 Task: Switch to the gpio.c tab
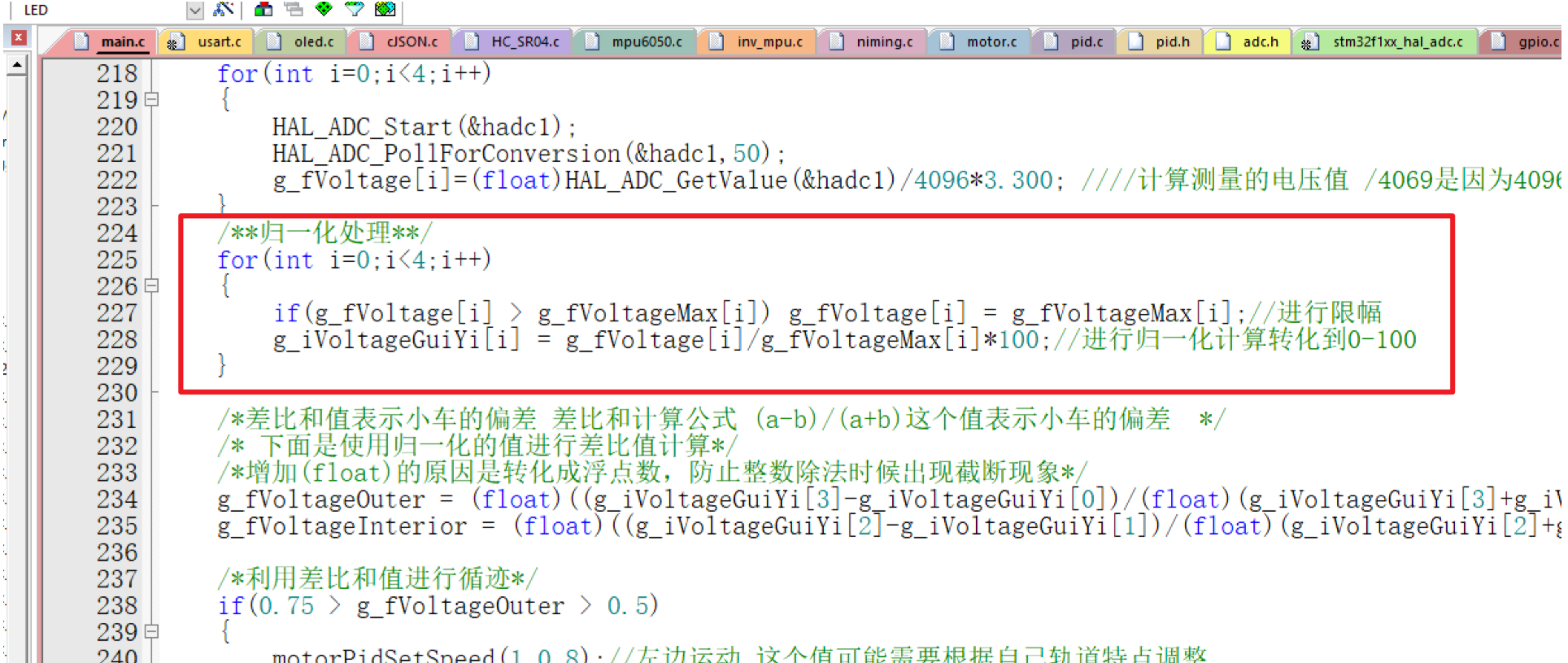[1522, 41]
